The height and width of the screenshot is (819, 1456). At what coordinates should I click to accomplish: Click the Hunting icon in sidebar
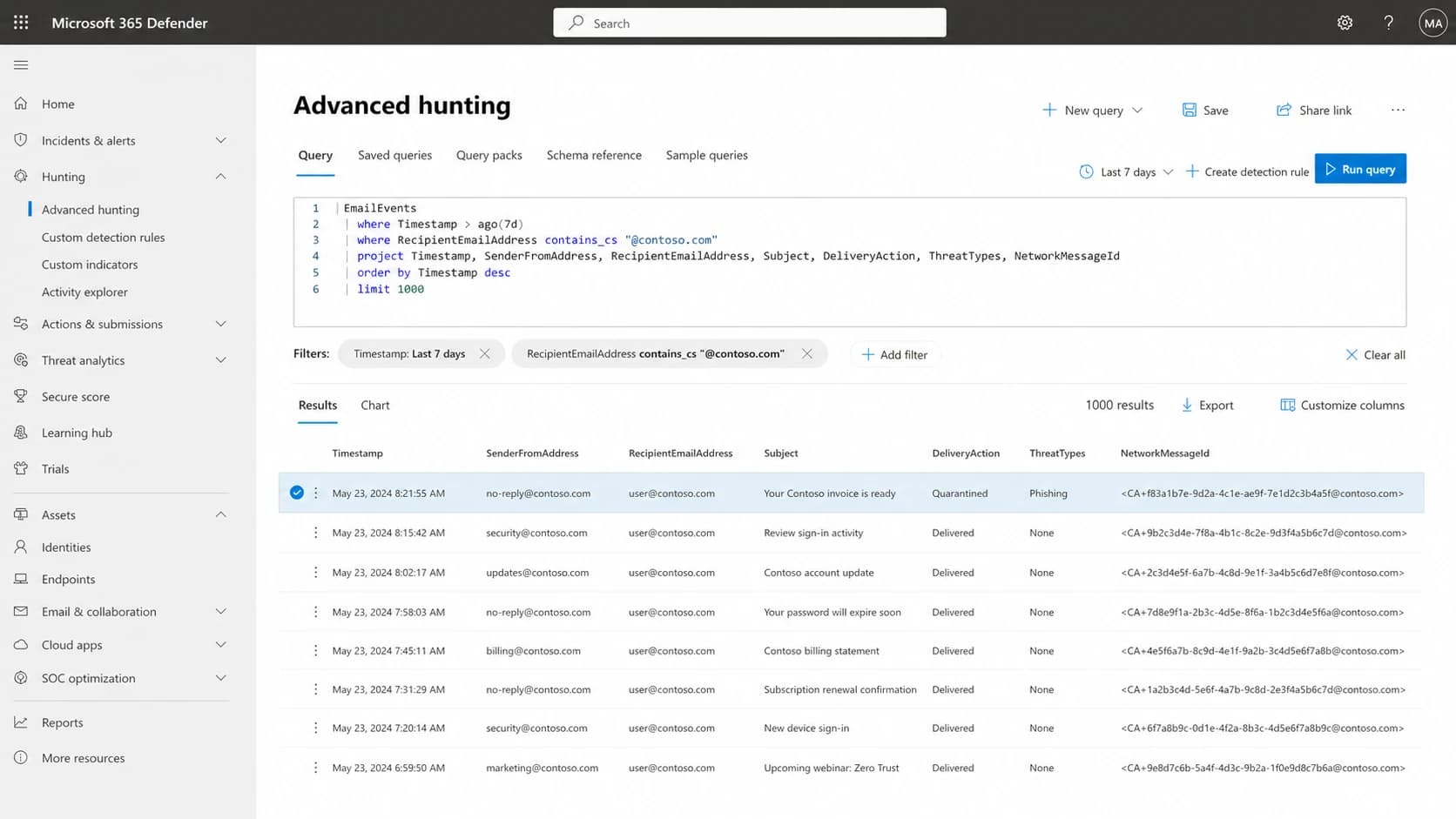click(x=21, y=177)
